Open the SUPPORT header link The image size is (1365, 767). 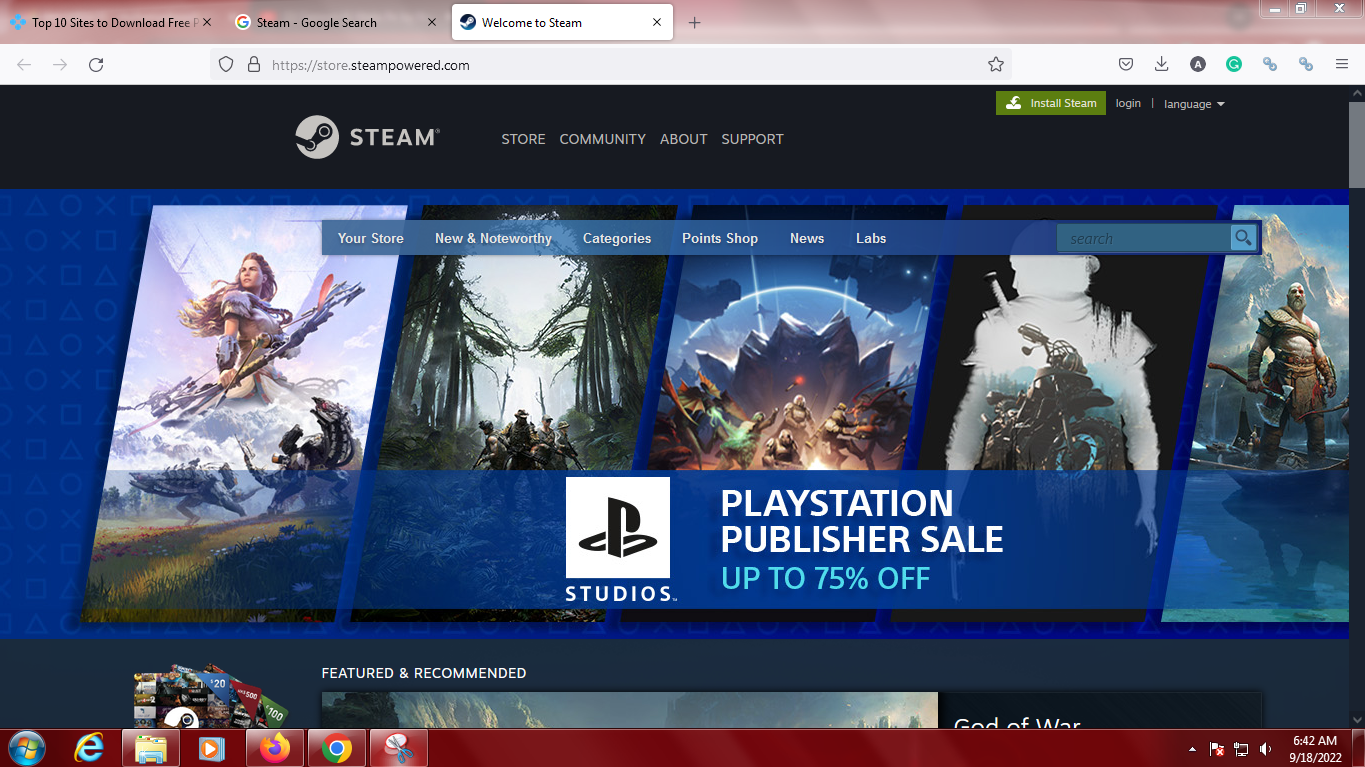pyautogui.click(x=752, y=139)
